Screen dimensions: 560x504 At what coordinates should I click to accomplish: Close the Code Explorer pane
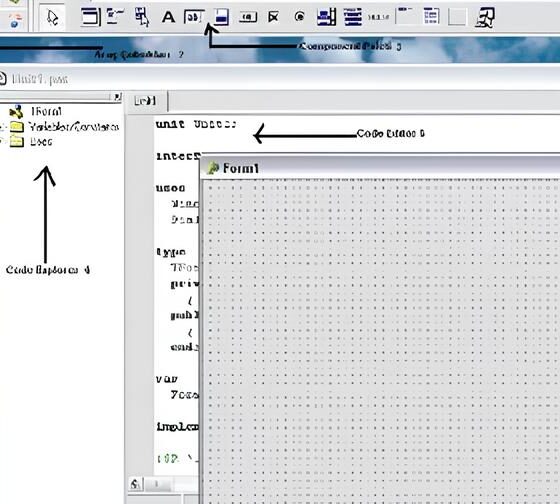[x=117, y=96]
